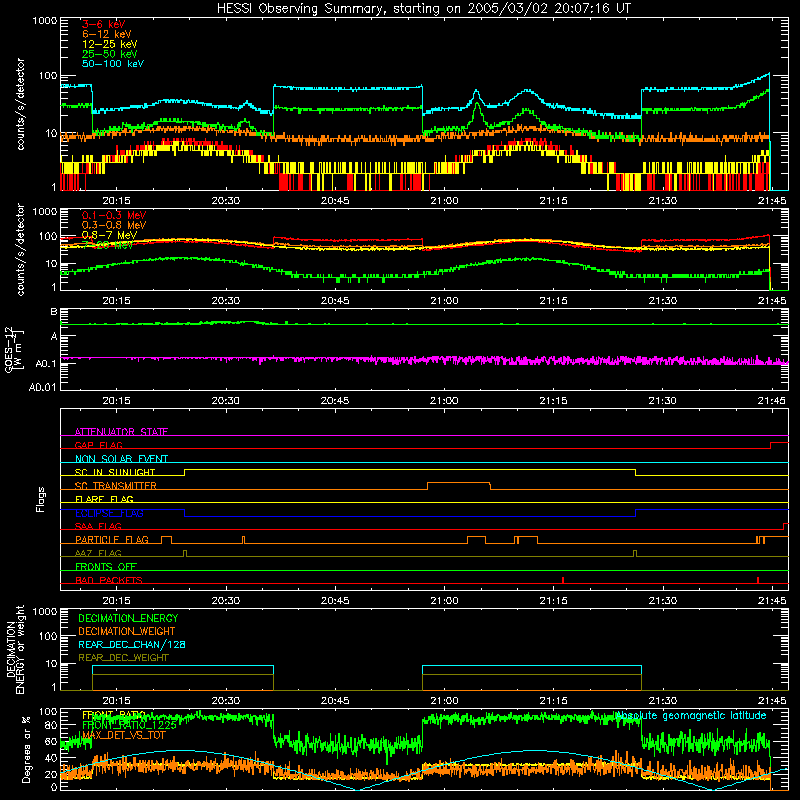This screenshot has height=800, width=800.
Task: Pick the GAP_FLAG label
Action: [x=99, y=445]
